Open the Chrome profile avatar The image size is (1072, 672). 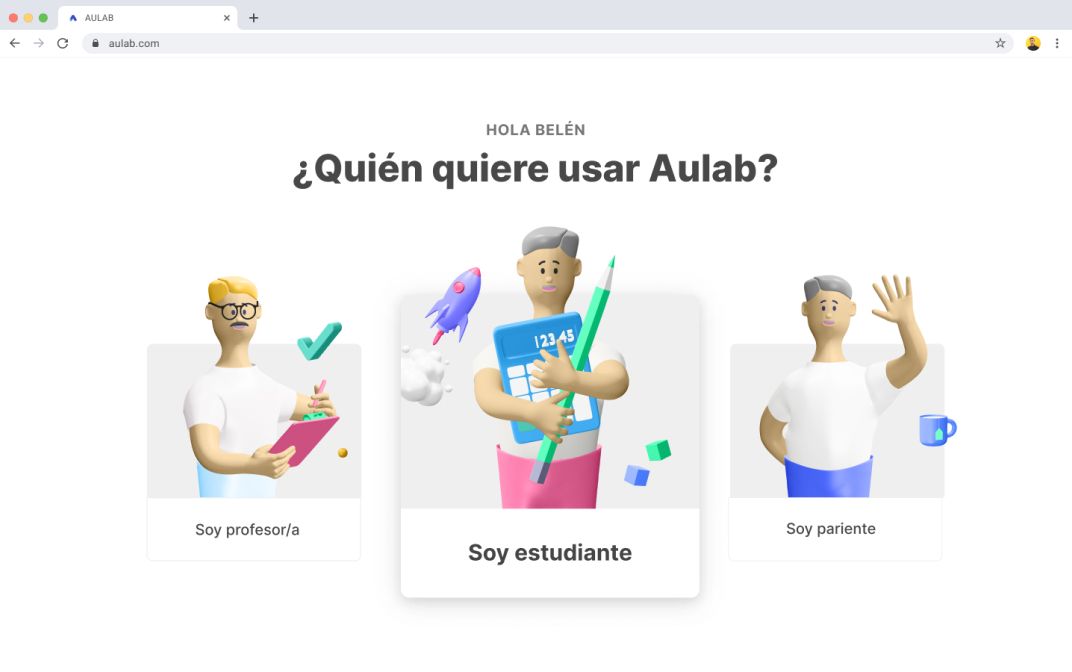tap(1033, 43)
